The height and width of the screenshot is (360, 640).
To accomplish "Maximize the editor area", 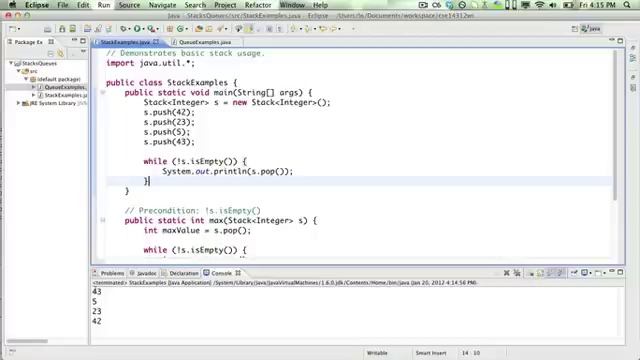I will tap(620, 40).
